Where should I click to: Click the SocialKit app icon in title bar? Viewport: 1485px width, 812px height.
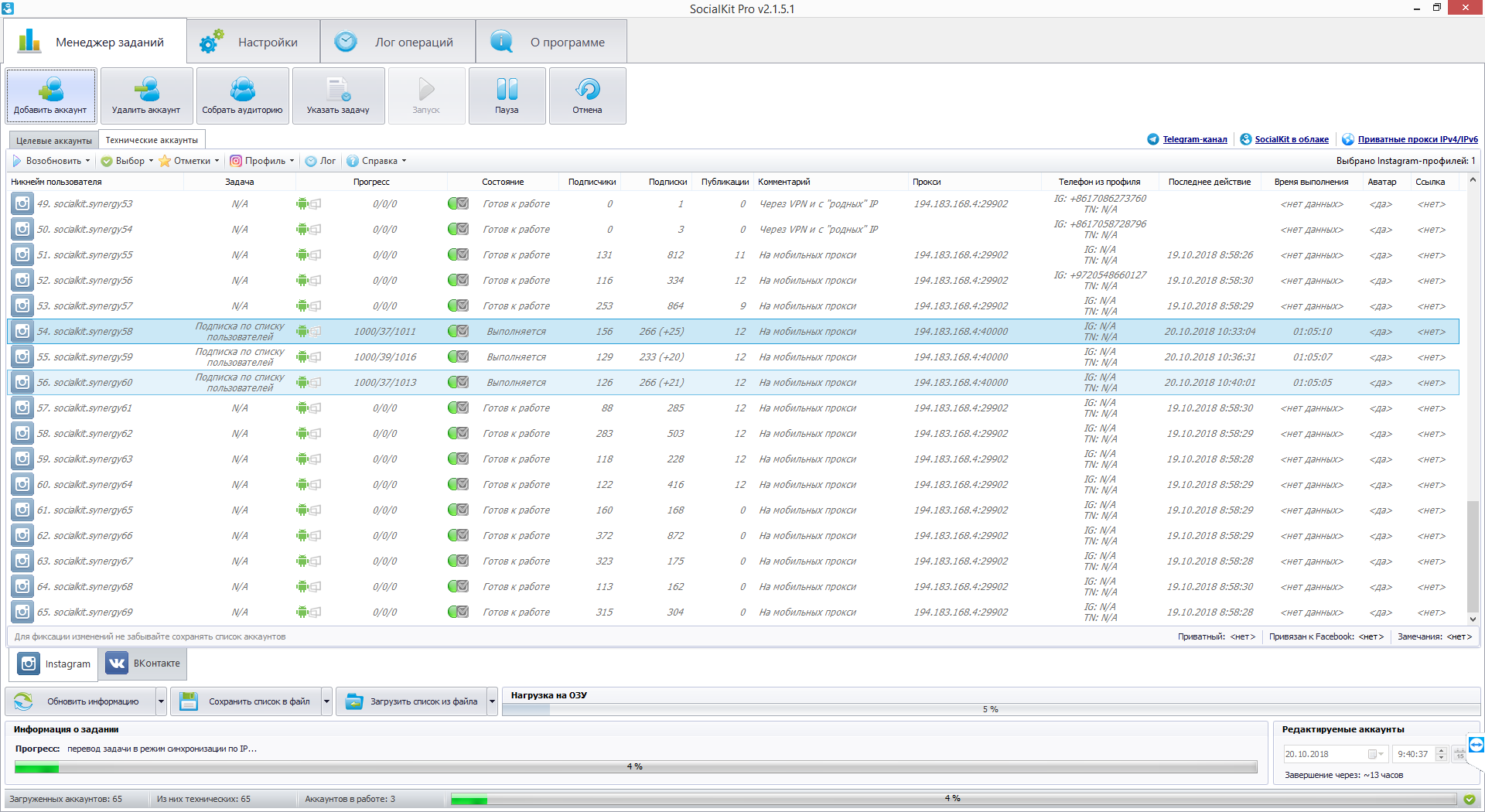tap(8, 9)
